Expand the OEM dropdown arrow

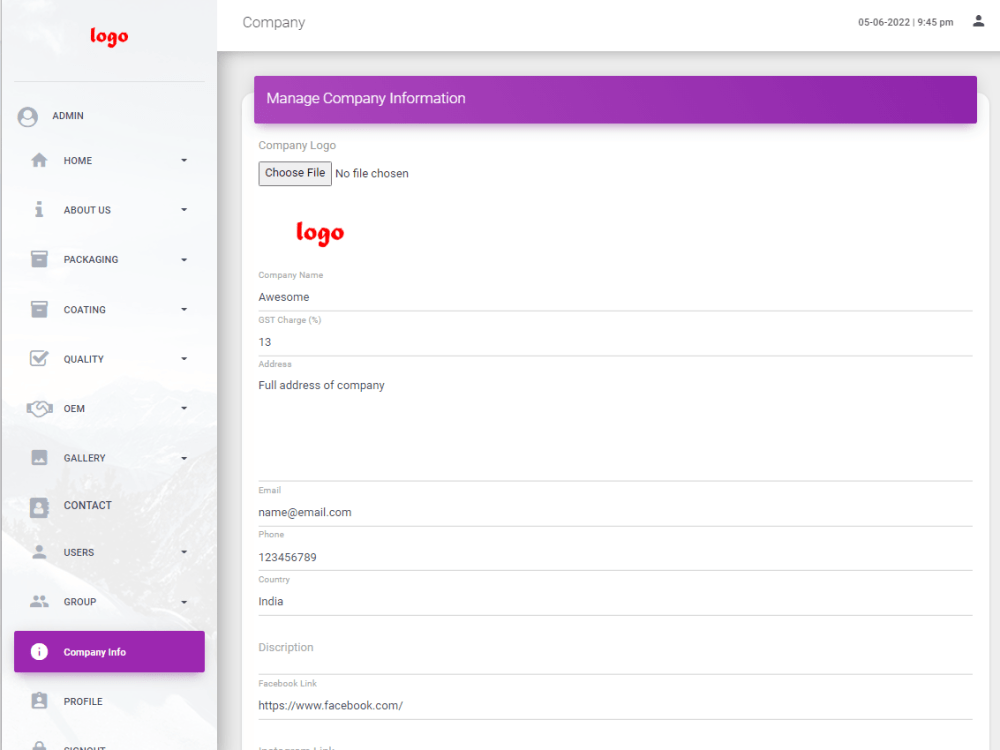tap(184, 408)
